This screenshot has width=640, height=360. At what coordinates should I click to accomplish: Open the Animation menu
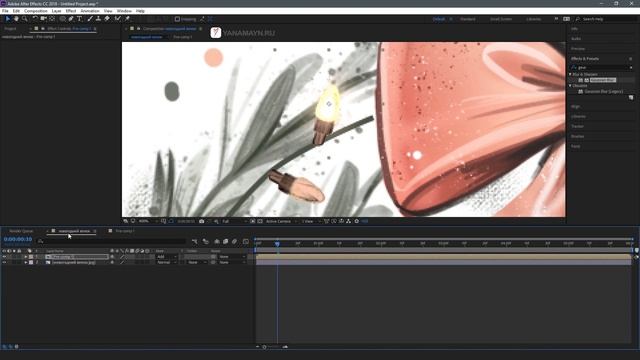tap(90, 11)
